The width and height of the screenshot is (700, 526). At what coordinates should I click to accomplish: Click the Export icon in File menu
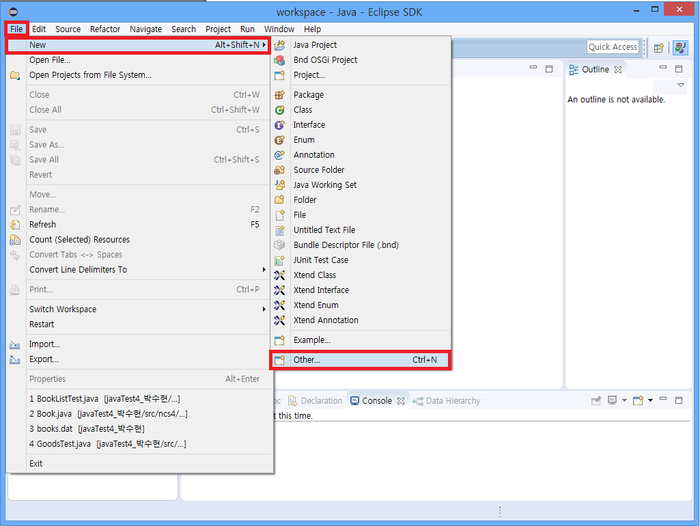click(15, 359)
